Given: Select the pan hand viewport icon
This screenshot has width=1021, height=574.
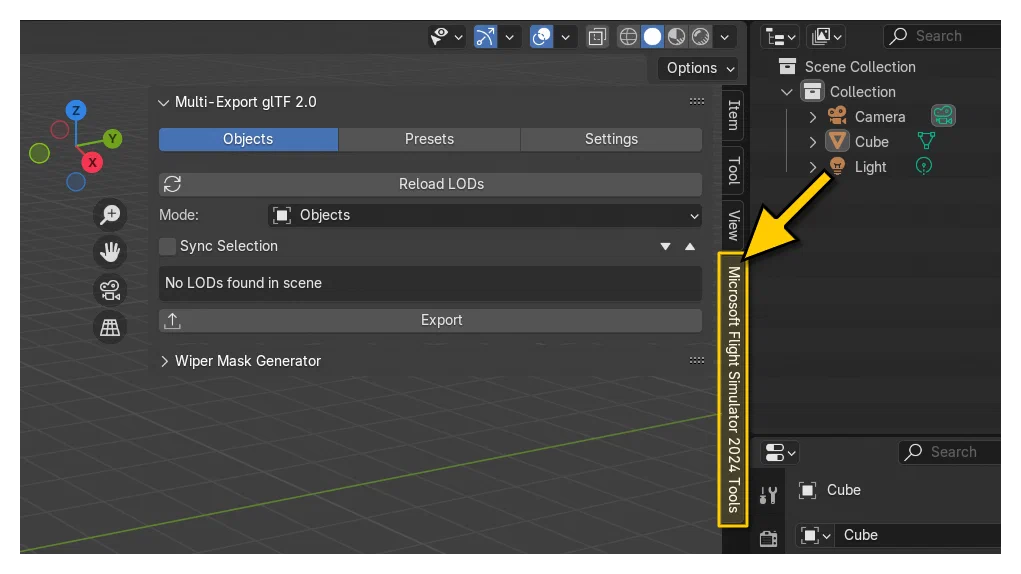Looking at the screenshot, I should [110, 252].
